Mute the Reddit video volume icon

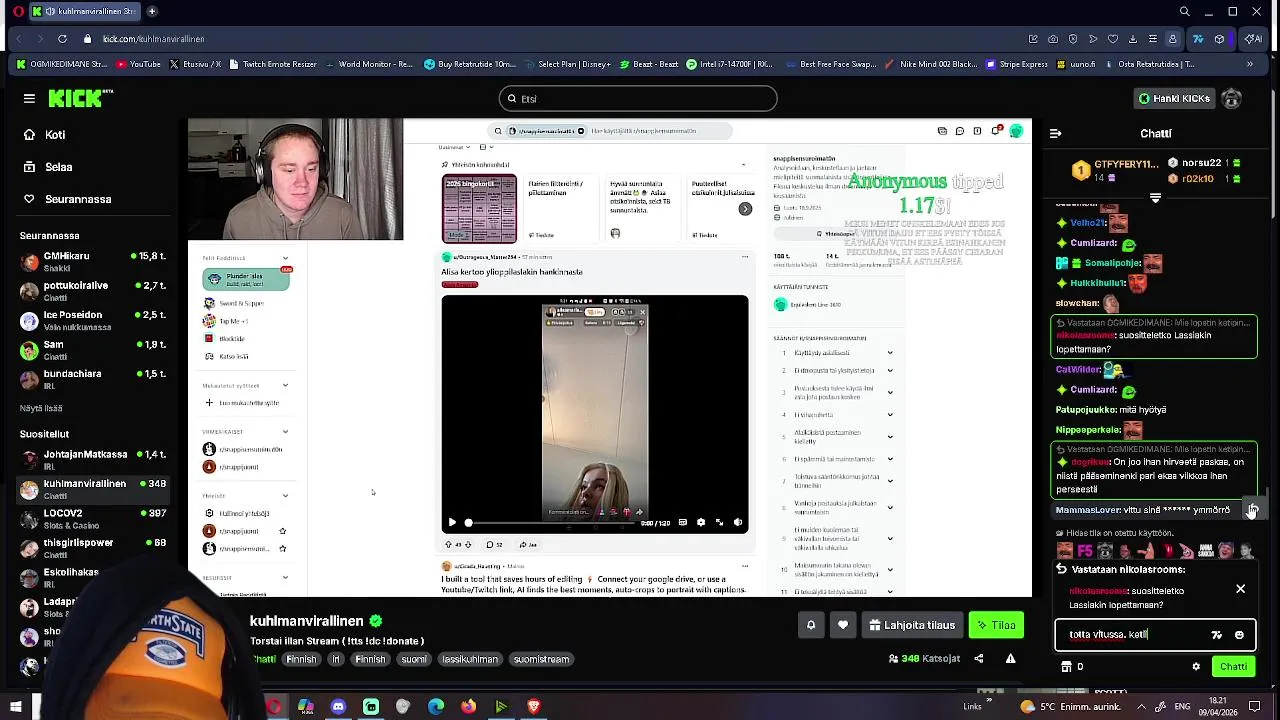pos(738,522)
